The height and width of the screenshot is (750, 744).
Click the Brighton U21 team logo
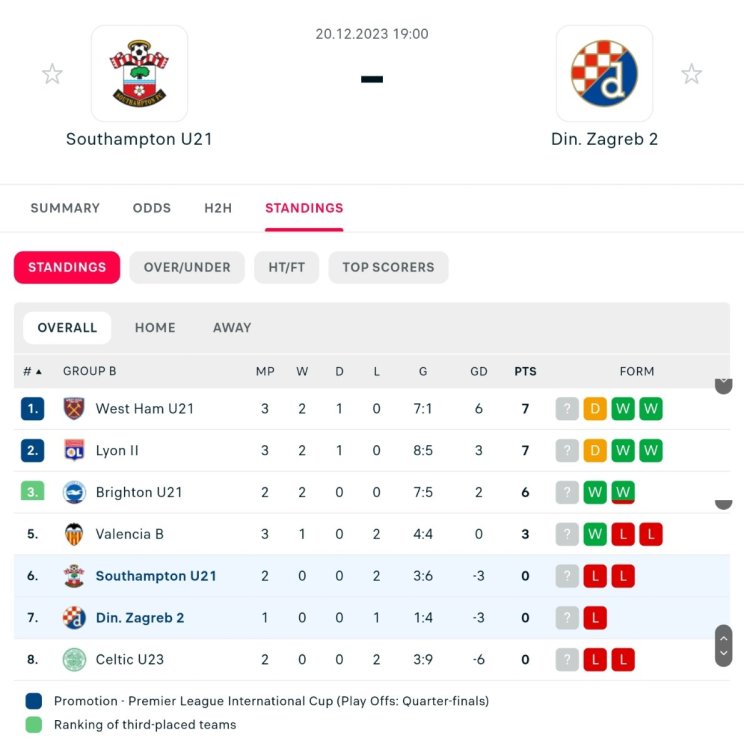(74, 493)
